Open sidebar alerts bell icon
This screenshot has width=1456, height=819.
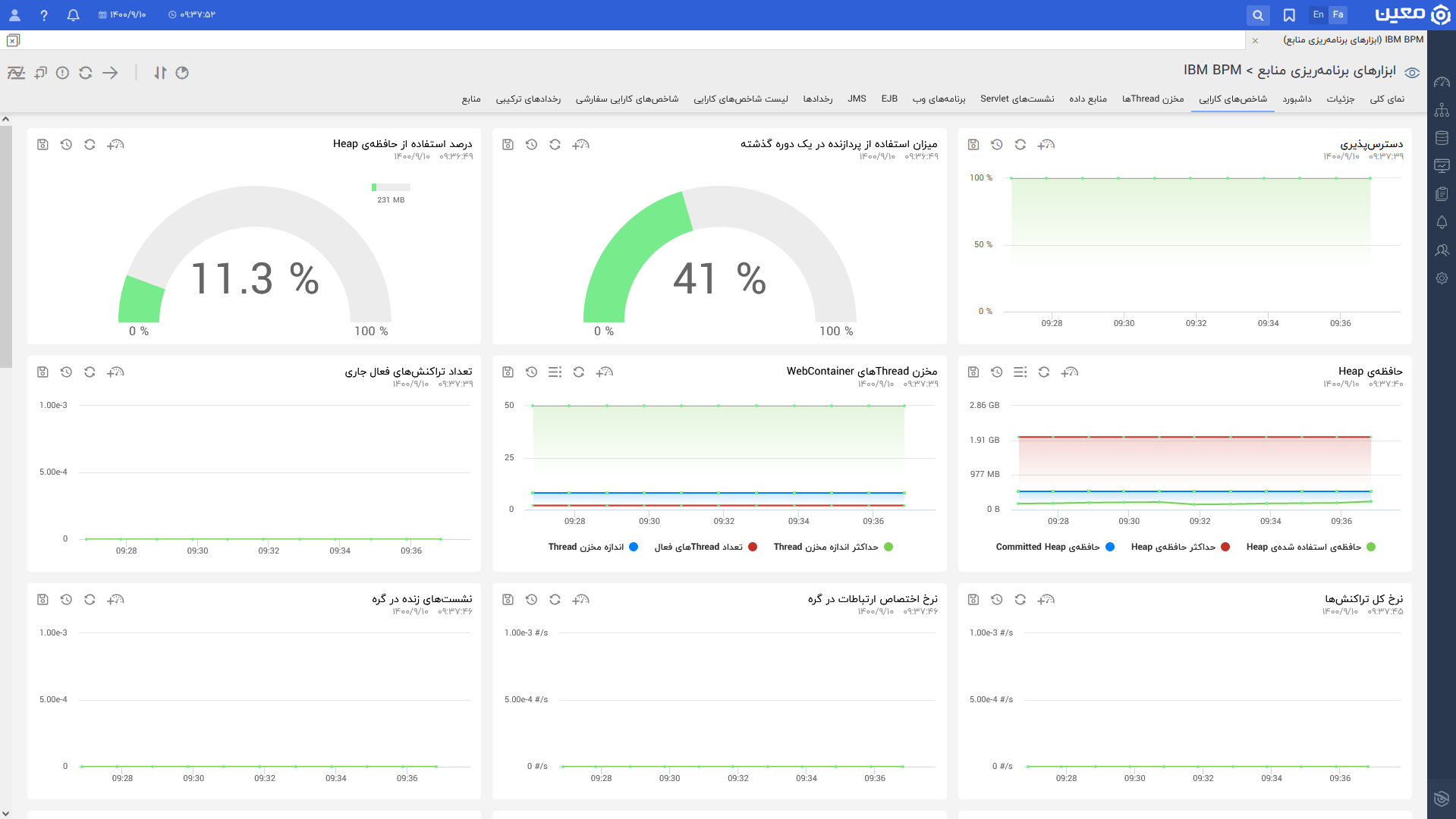1442,222
